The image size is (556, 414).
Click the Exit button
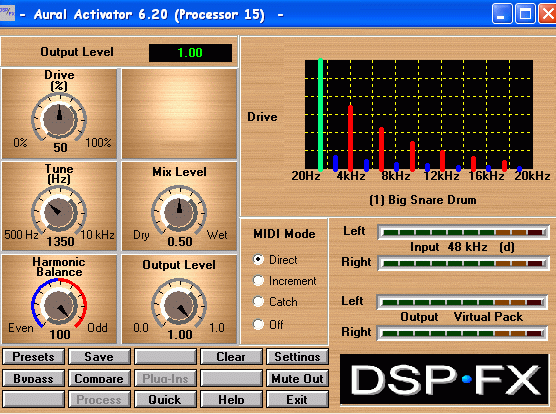[297, 399]
